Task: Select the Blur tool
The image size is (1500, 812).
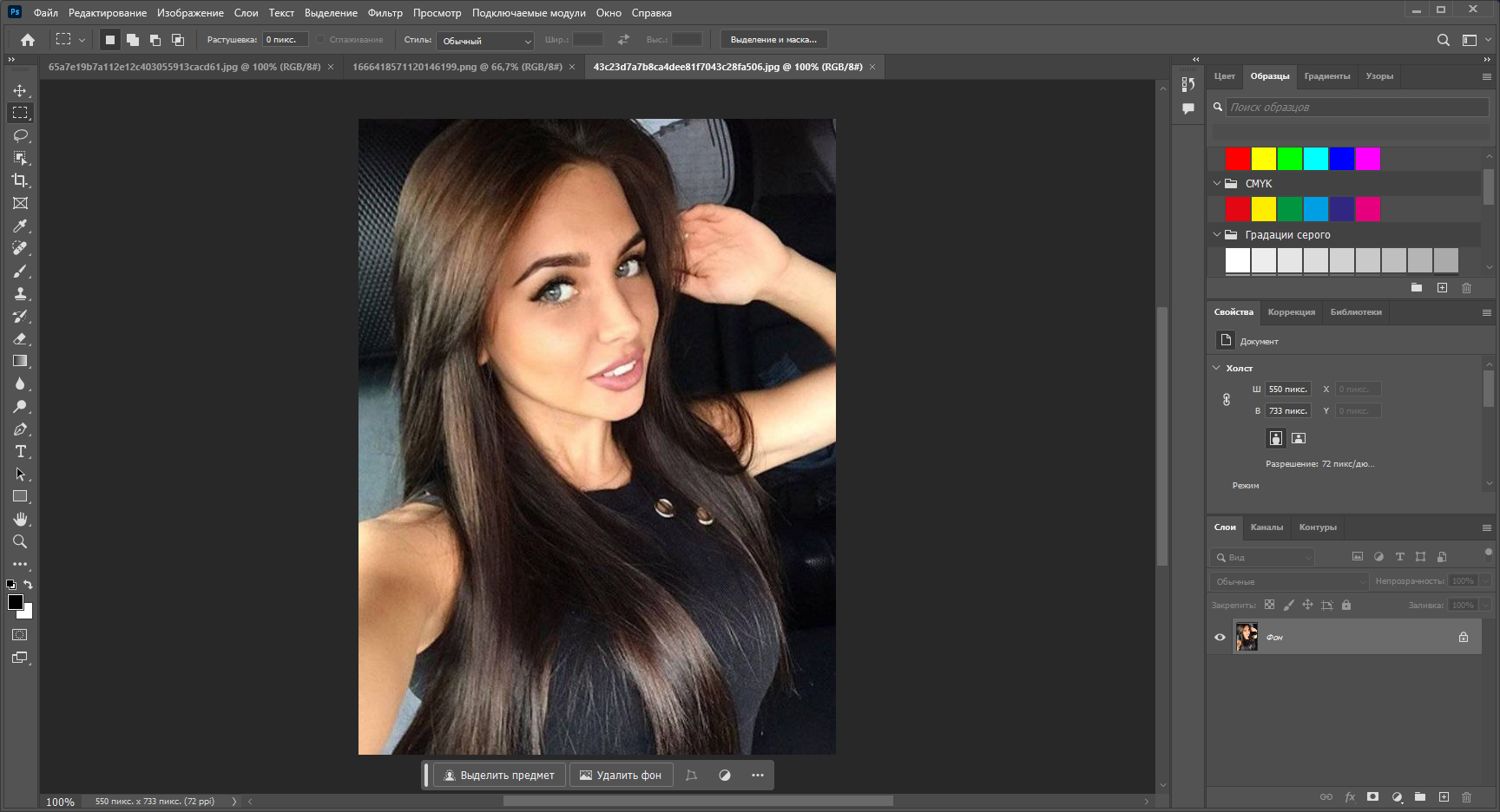Action: pyautogui.click(x=20, y=383)
